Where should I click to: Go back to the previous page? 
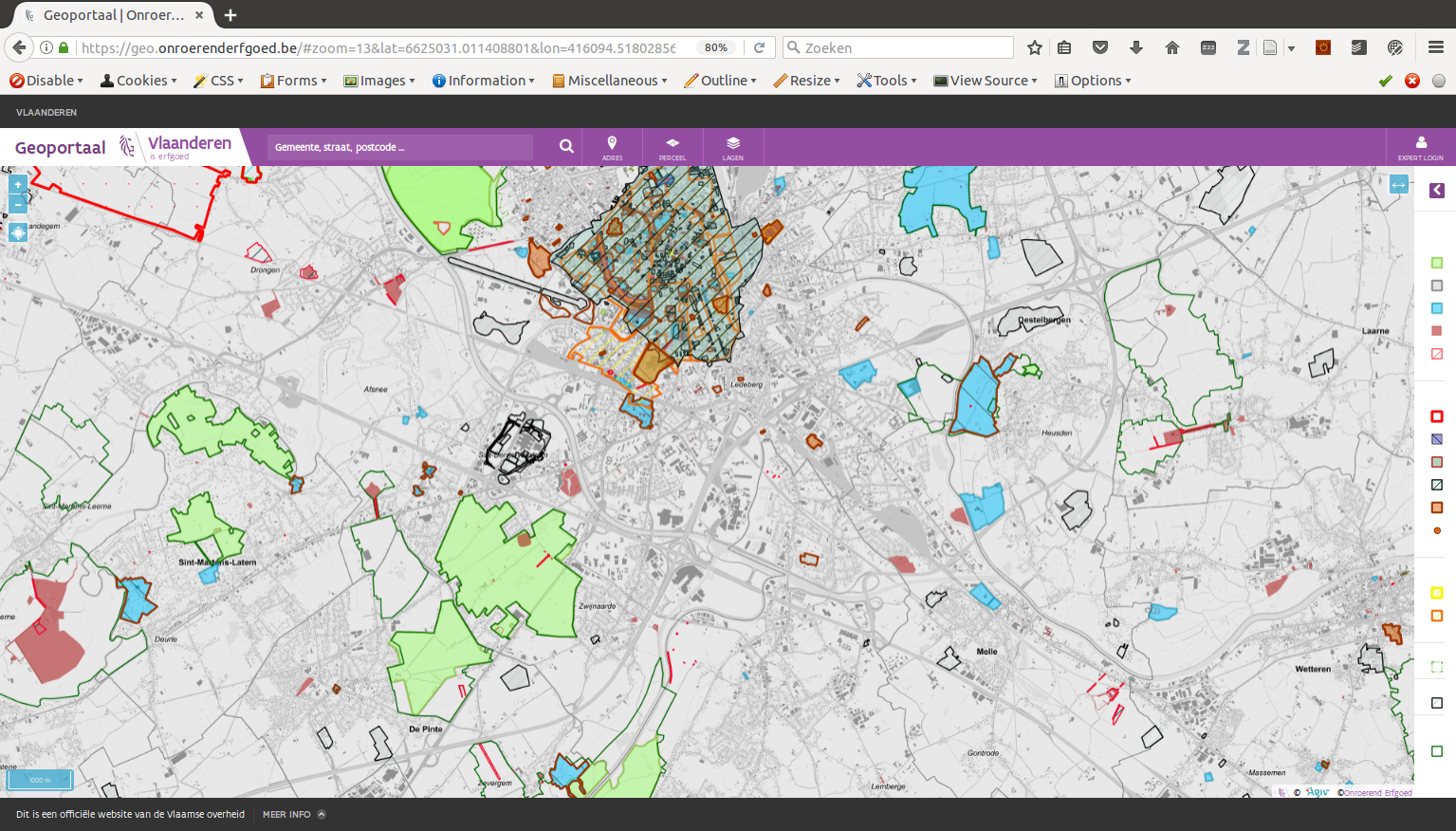[x=18, y=47]
